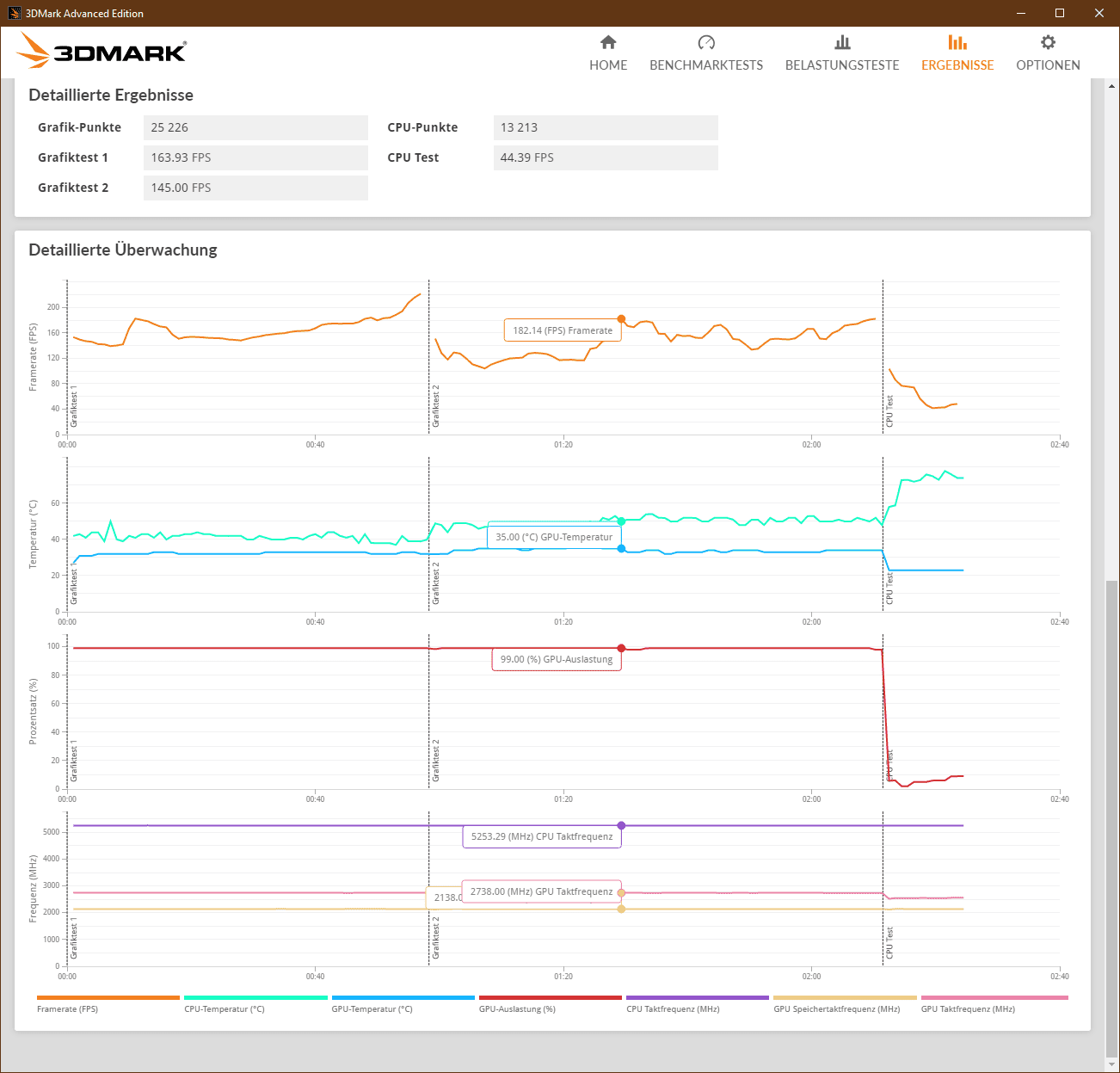
Task: Click the 2738.00 (MHz) GPU Taktfrequenz tooltip
Action: [x=542, y=891]
